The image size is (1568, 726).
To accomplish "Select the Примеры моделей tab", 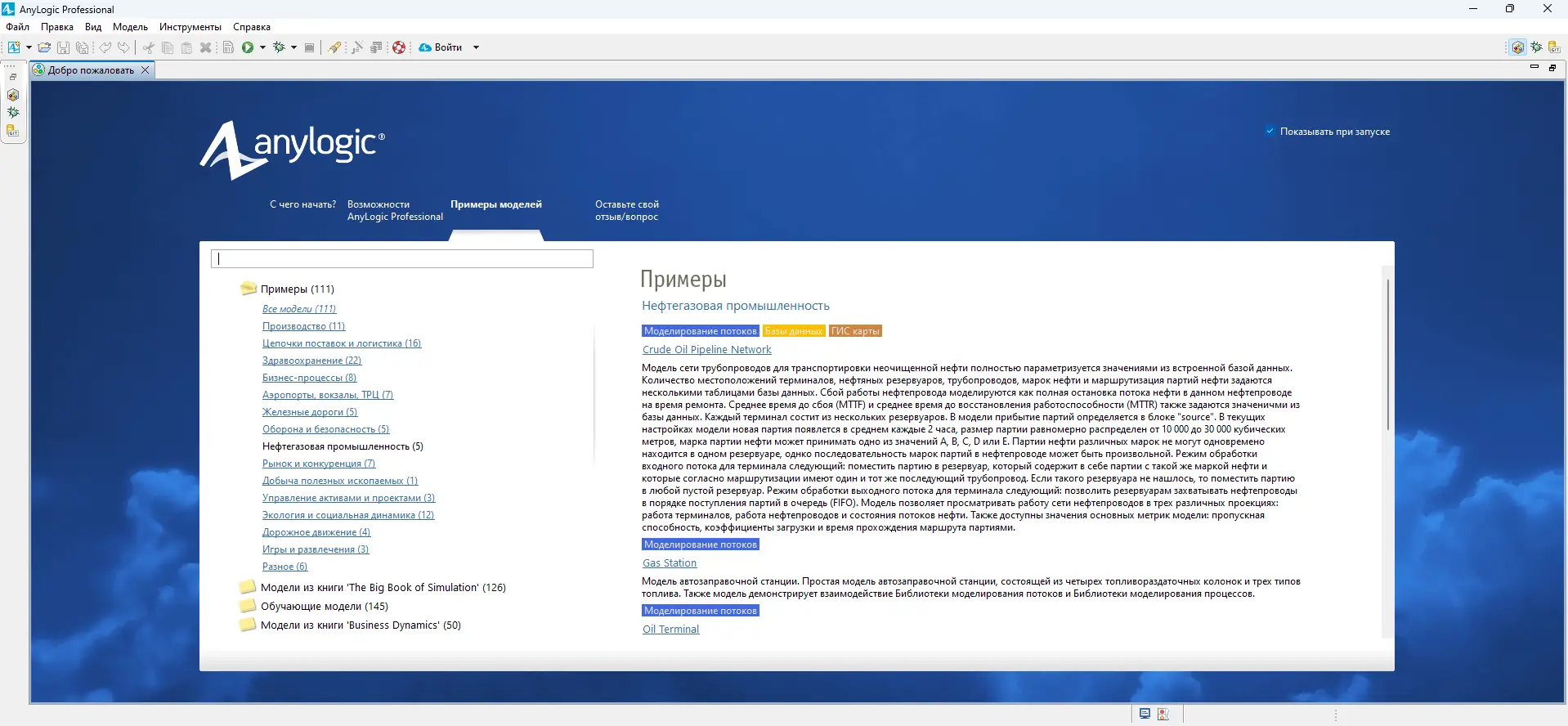I will point(496,204).
